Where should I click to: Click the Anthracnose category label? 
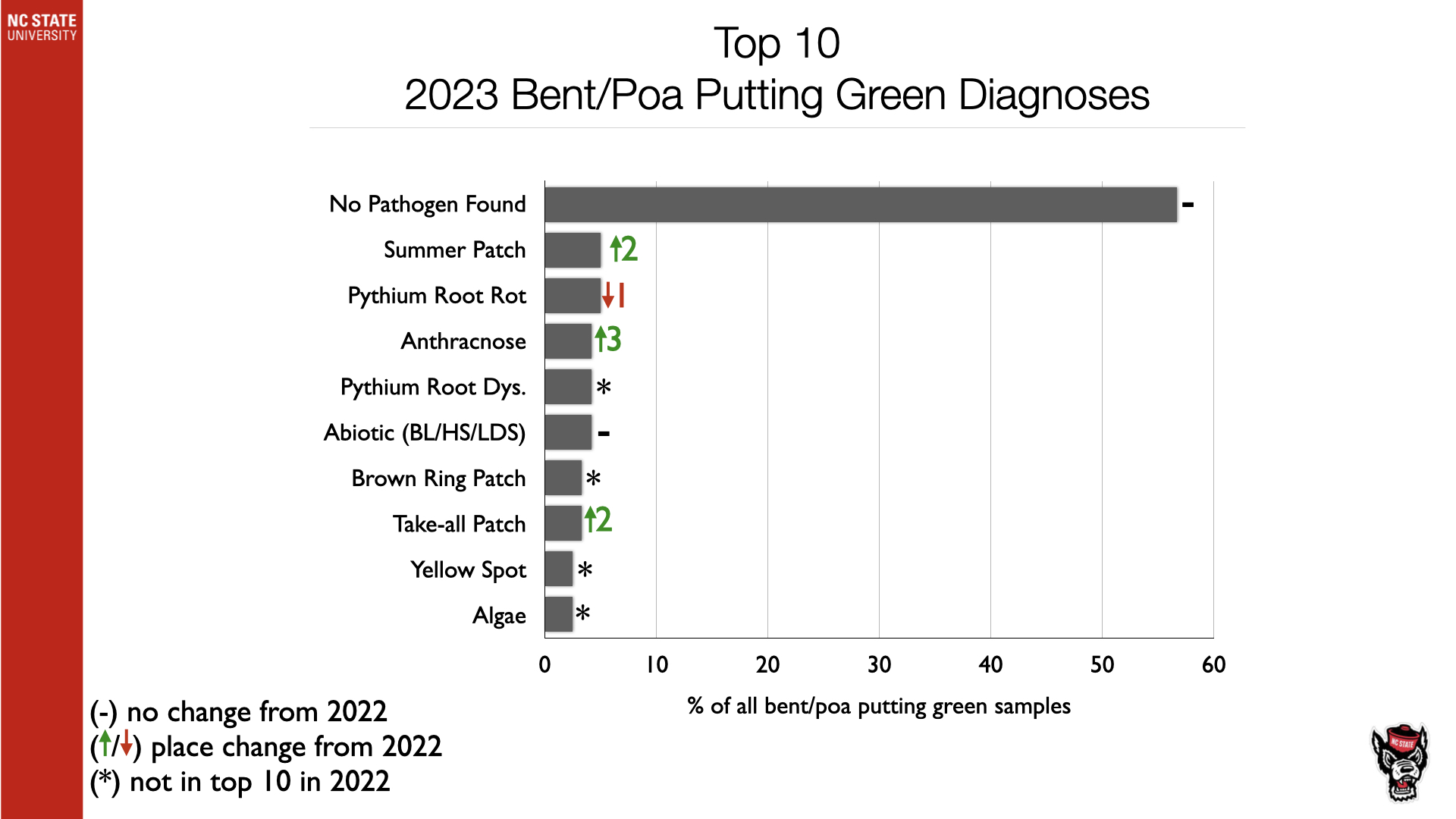coord(463,341)
